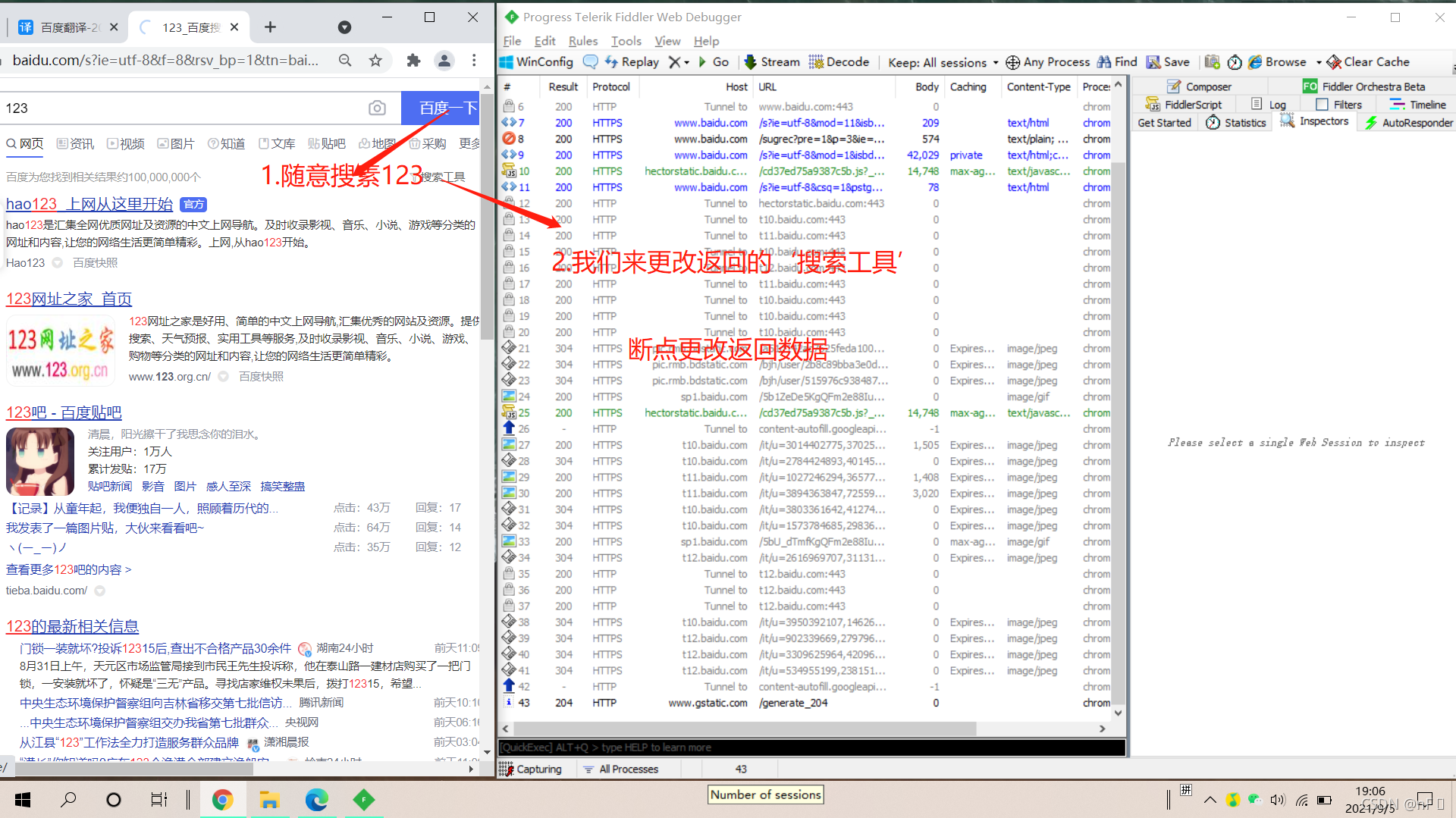The image size is (1456, 818).
Task: Click Clear Cache in the Fiddler toolbar
Action: 1368,62
